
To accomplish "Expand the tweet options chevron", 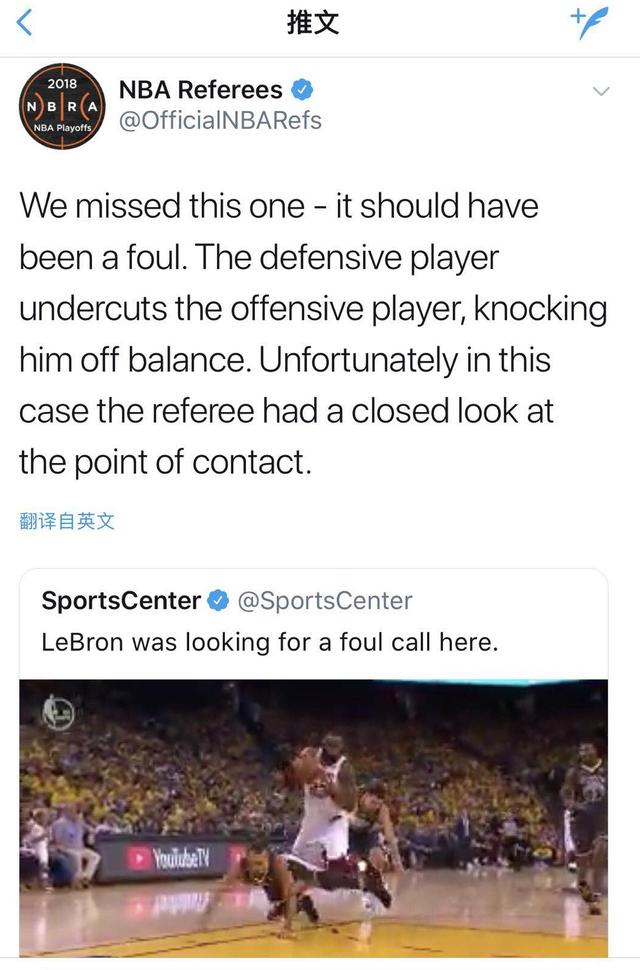I will click(601, 91).
